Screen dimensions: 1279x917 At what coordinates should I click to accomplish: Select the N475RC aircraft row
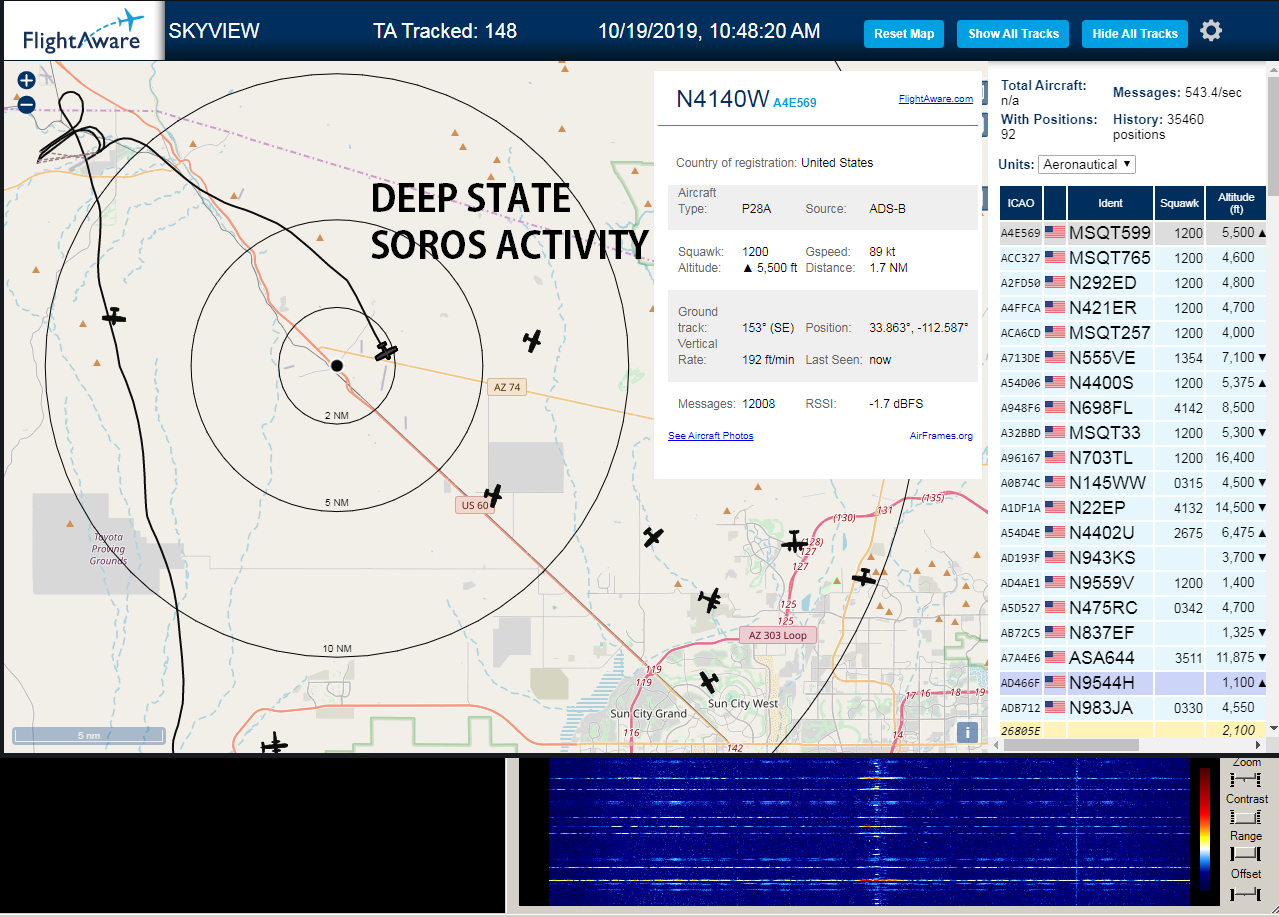1134,608
